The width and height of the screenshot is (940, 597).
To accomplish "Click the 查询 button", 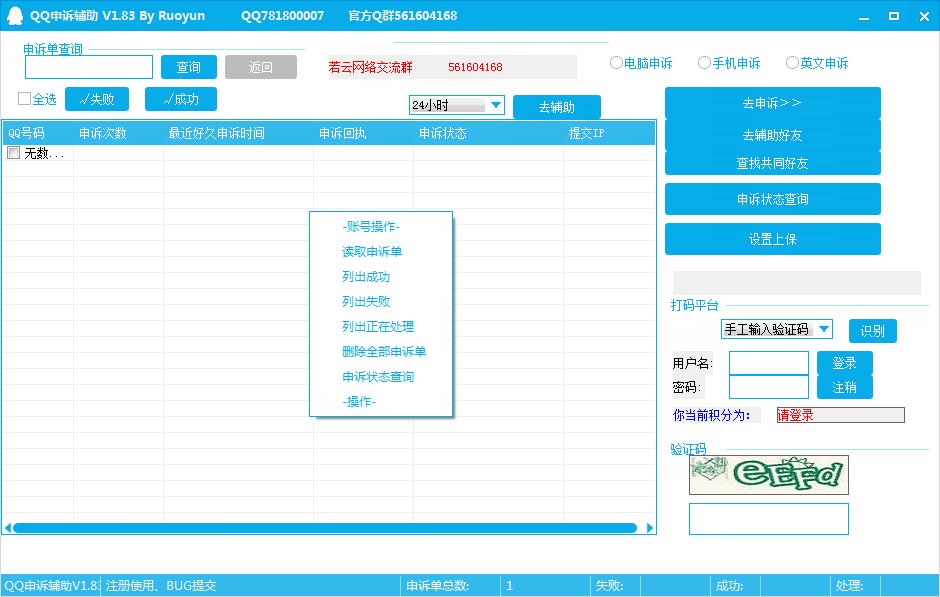I will pyautogui.click(x=189, y=67).
